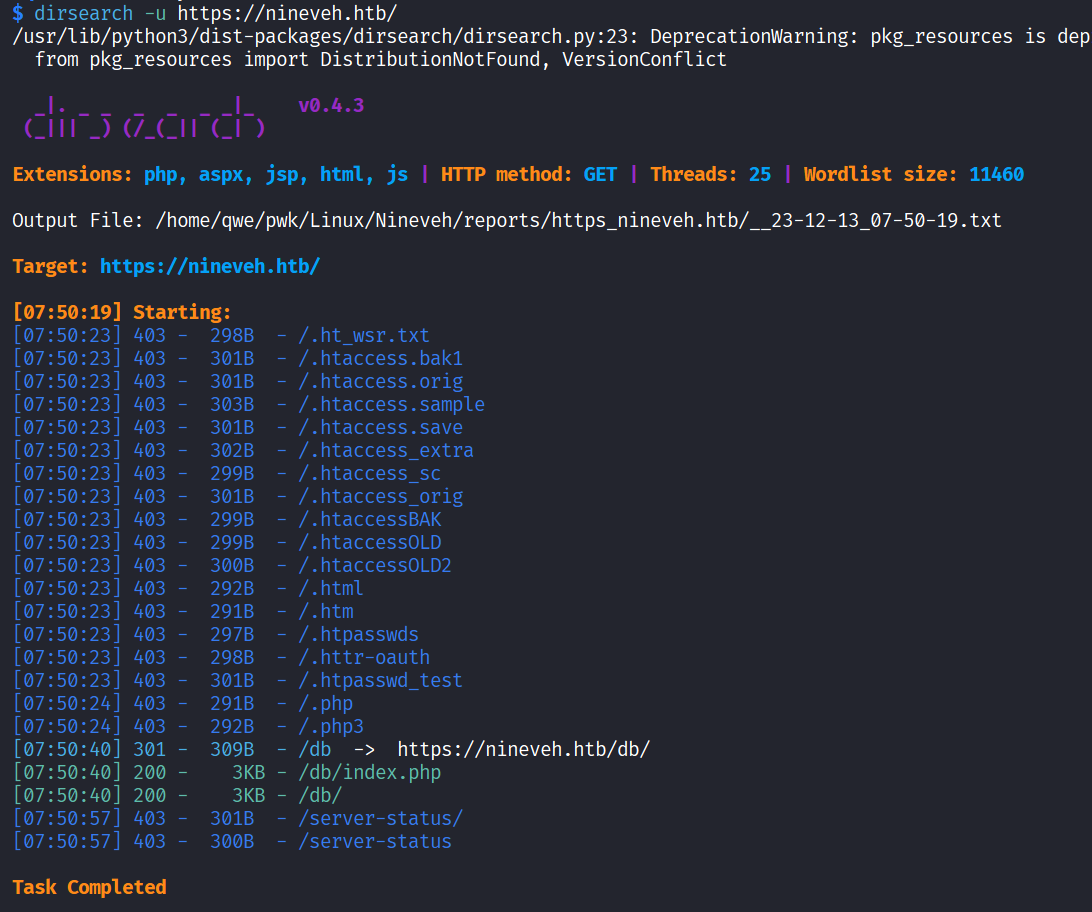Image resolution: width=1092 pixels, height=912 pixels.
Task: Click the Threads value 25
Action: [x=760, y=174]
